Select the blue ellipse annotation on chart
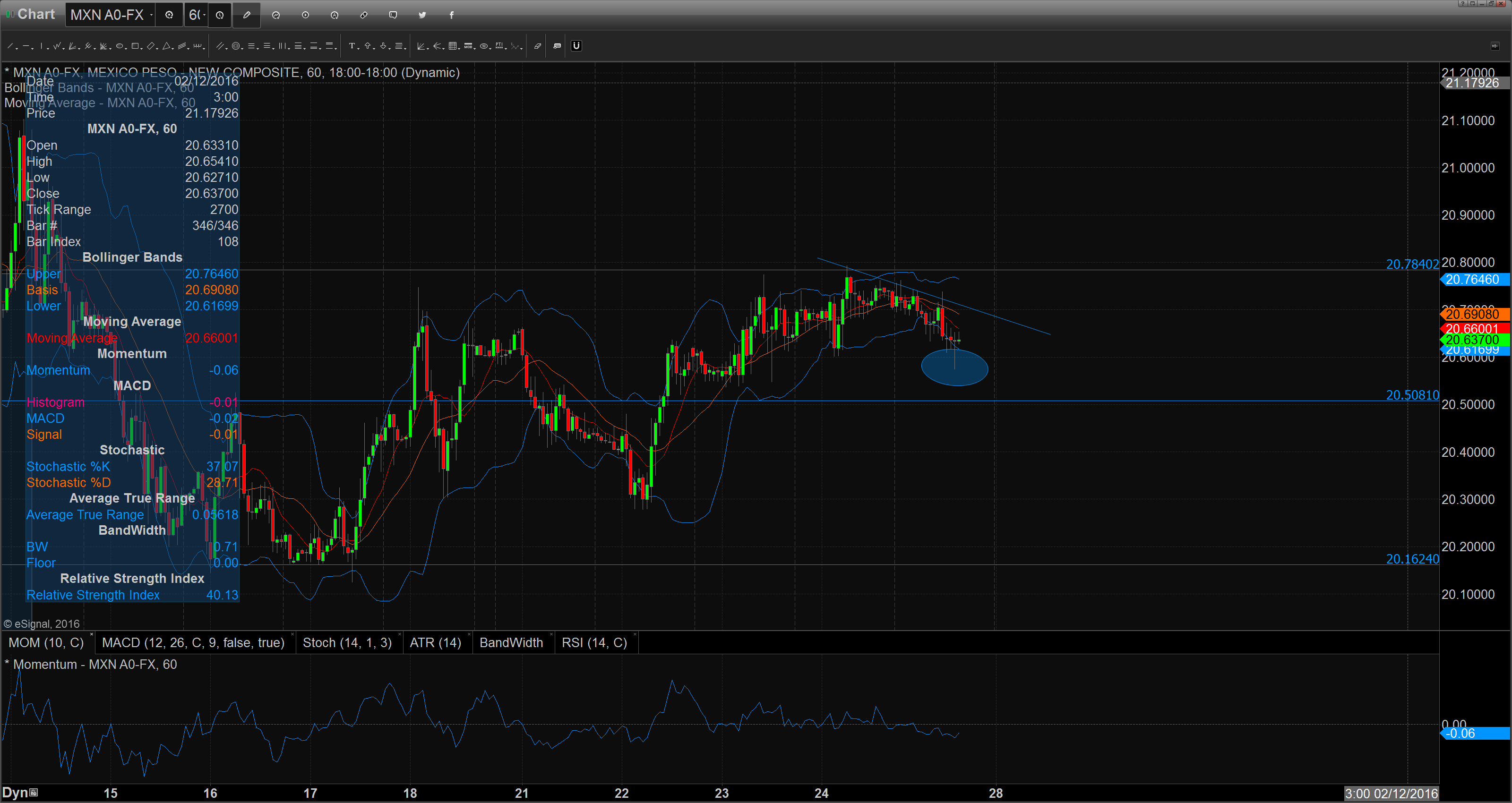 click(954, 367)
